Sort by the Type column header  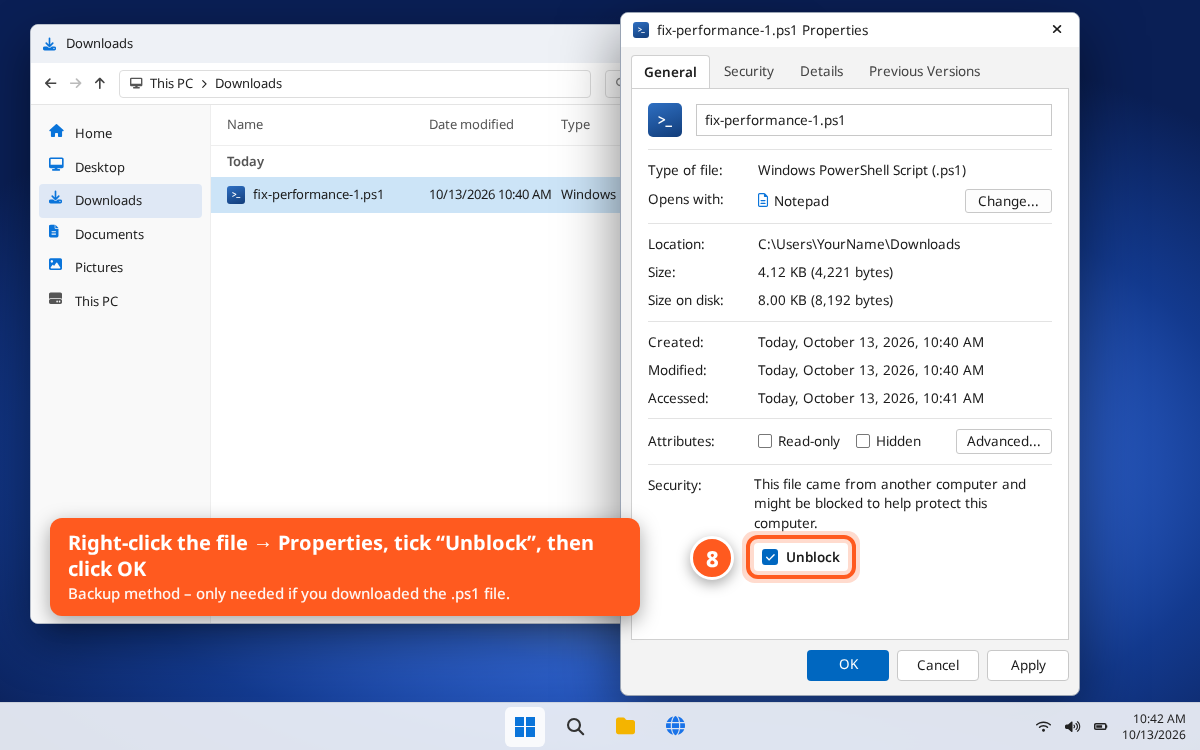click(x=575, y=125)
